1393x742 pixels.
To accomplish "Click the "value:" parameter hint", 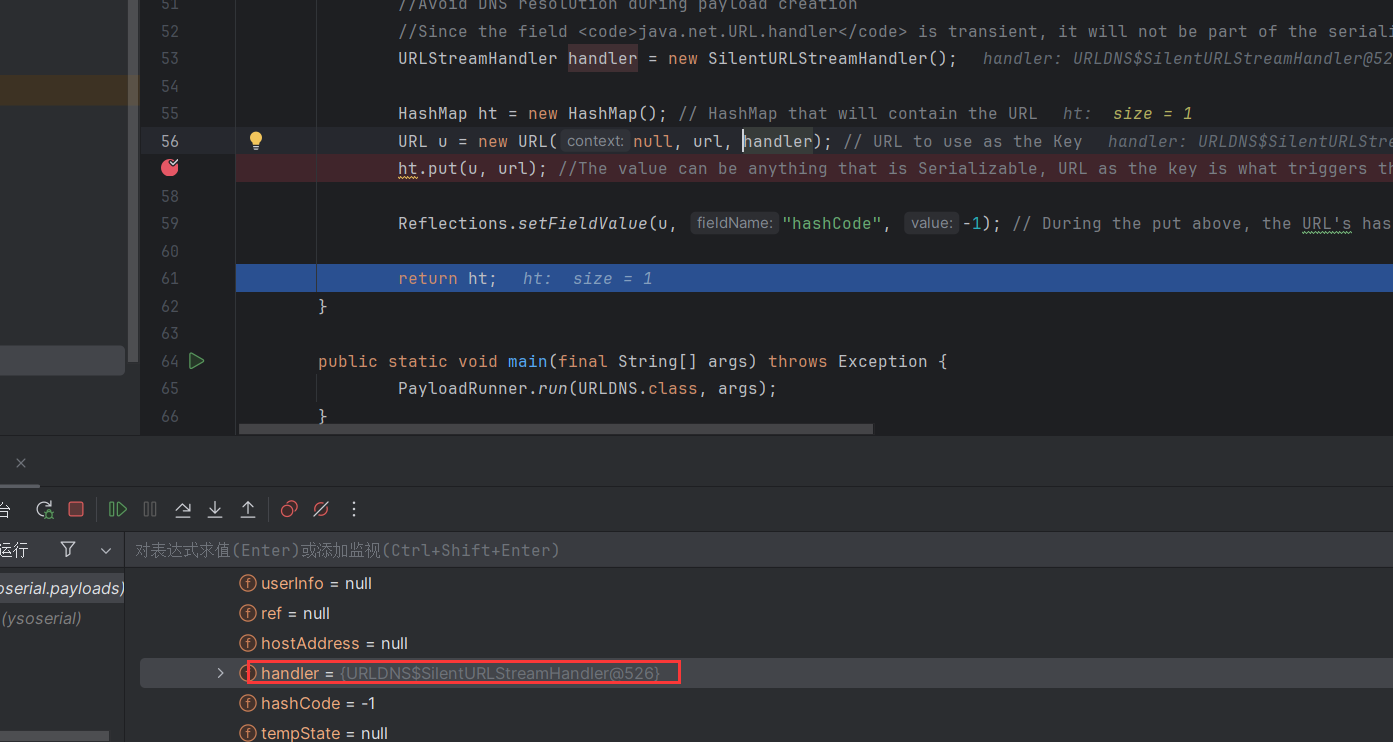I will pyautogui.click(x=932, y=223).
